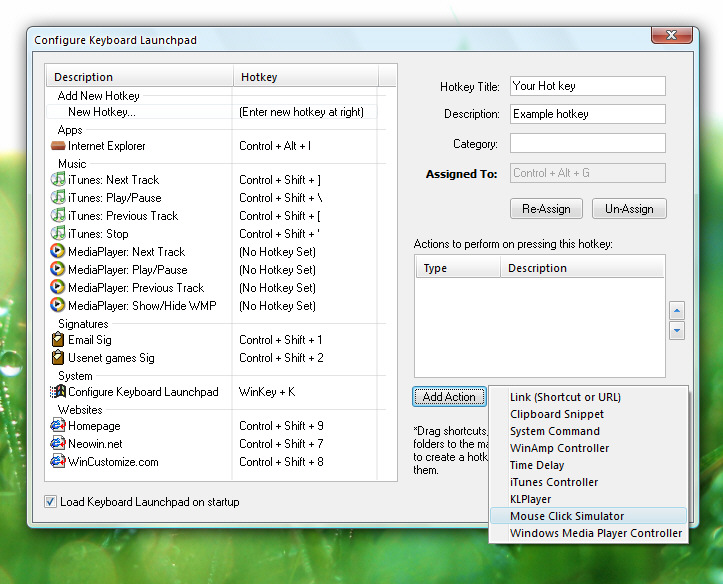Choose Mouse Click Simulator from menu
The image size is (723, 584).
[566, 516]
